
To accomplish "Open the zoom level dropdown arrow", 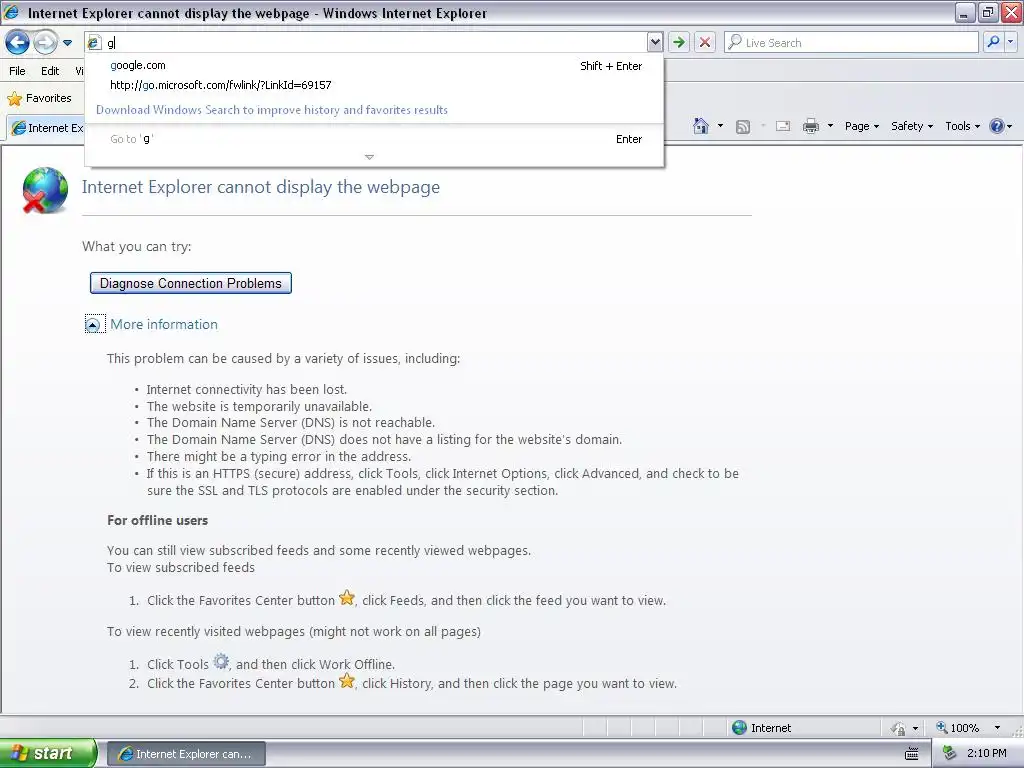I will [x=997, y=728].
